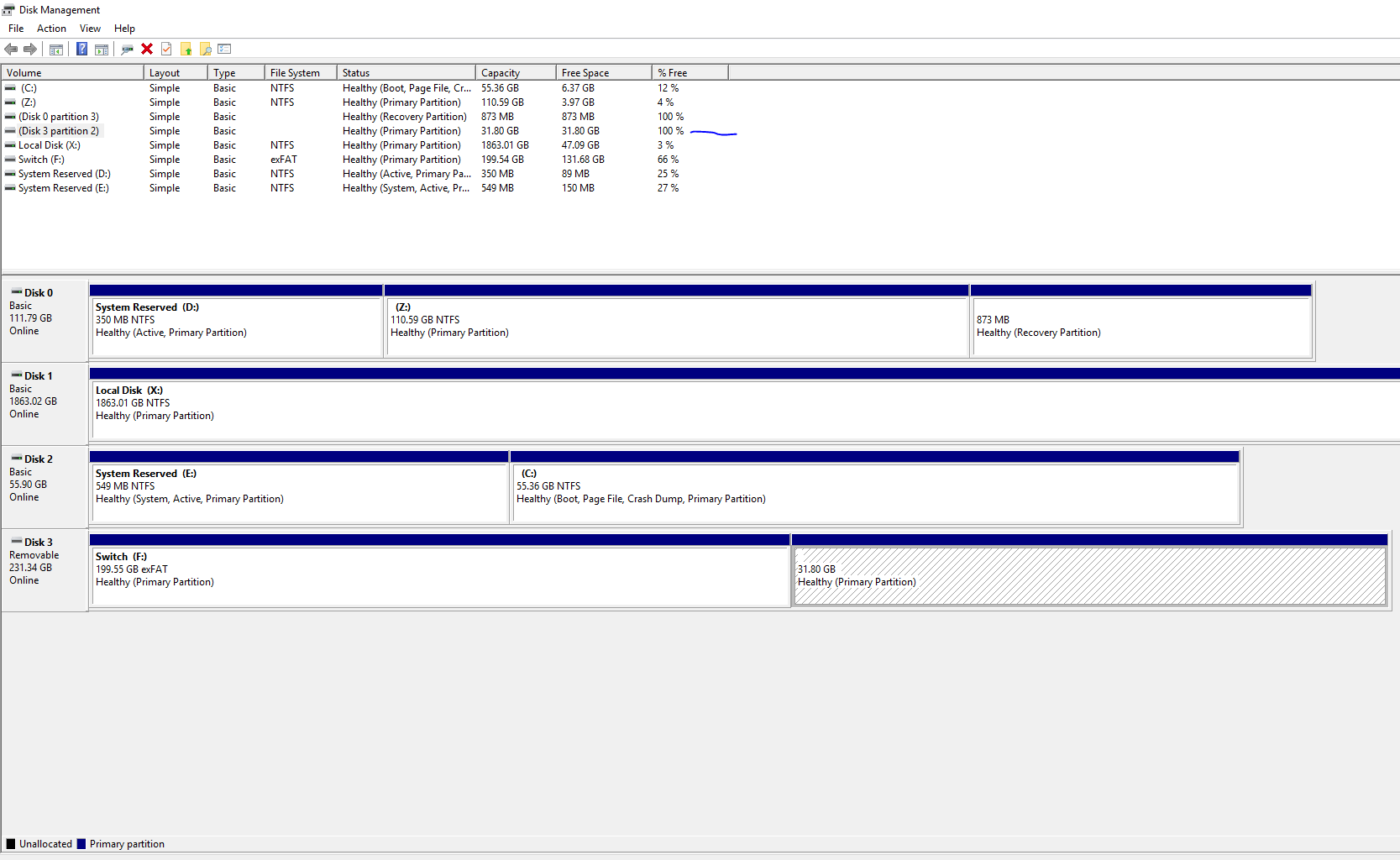Sort by the Status column header

[406, 73]
